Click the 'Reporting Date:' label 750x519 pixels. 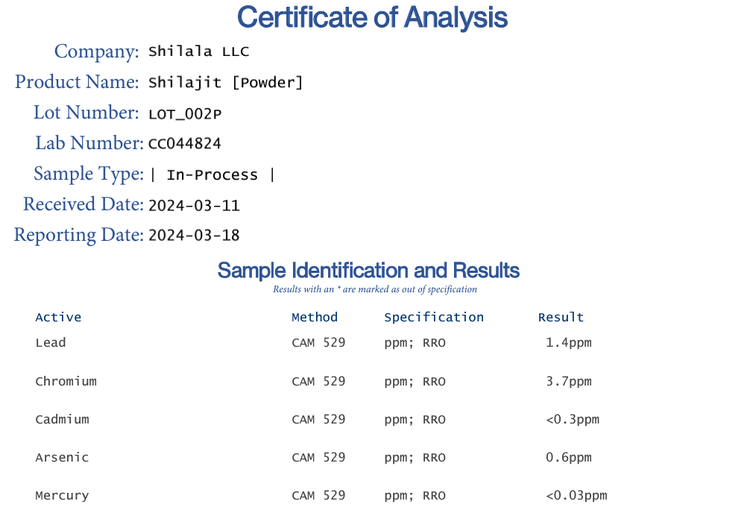coord(78,235)
